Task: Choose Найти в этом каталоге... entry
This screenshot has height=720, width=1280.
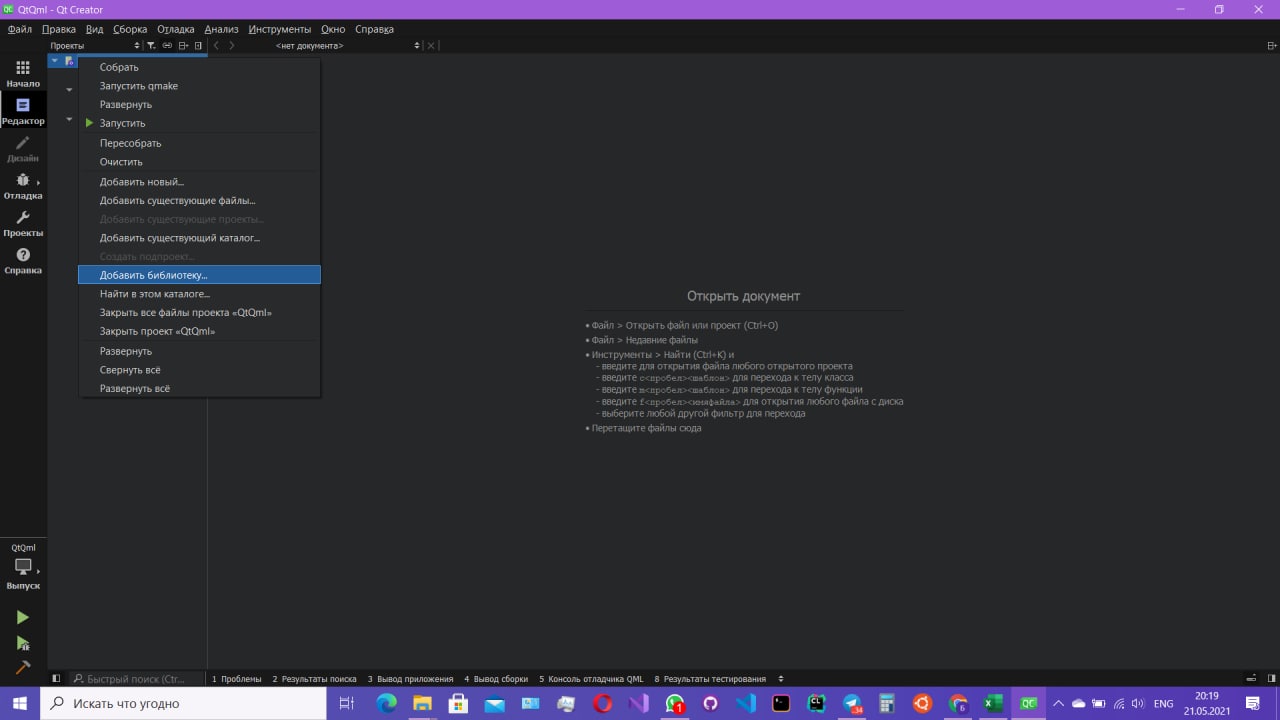Action: tap(199, 294)
